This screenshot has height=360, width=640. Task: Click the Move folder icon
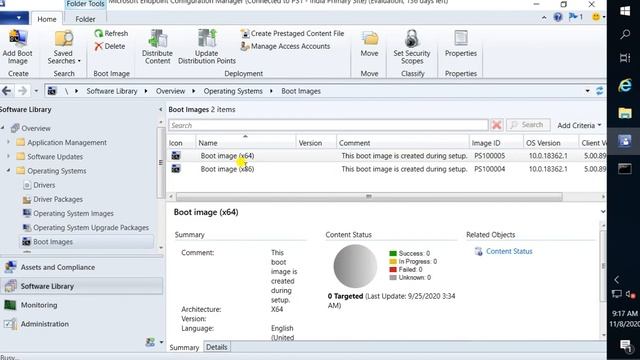coord(370,39)
